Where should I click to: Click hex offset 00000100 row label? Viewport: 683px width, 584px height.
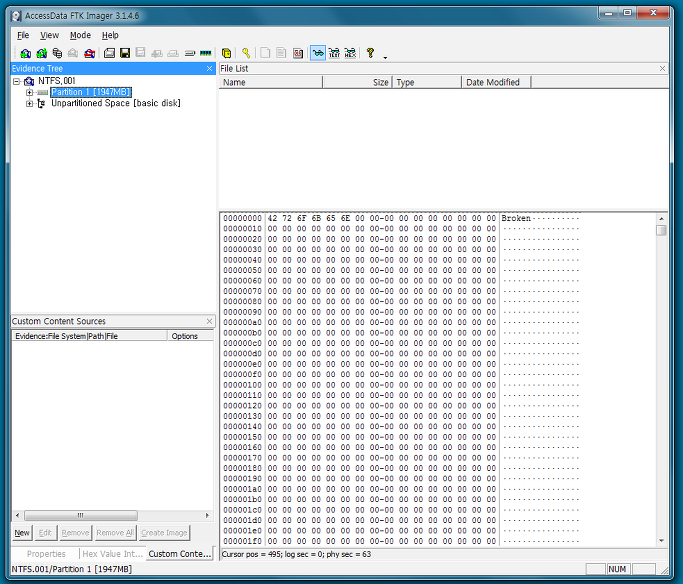point(243,385)
